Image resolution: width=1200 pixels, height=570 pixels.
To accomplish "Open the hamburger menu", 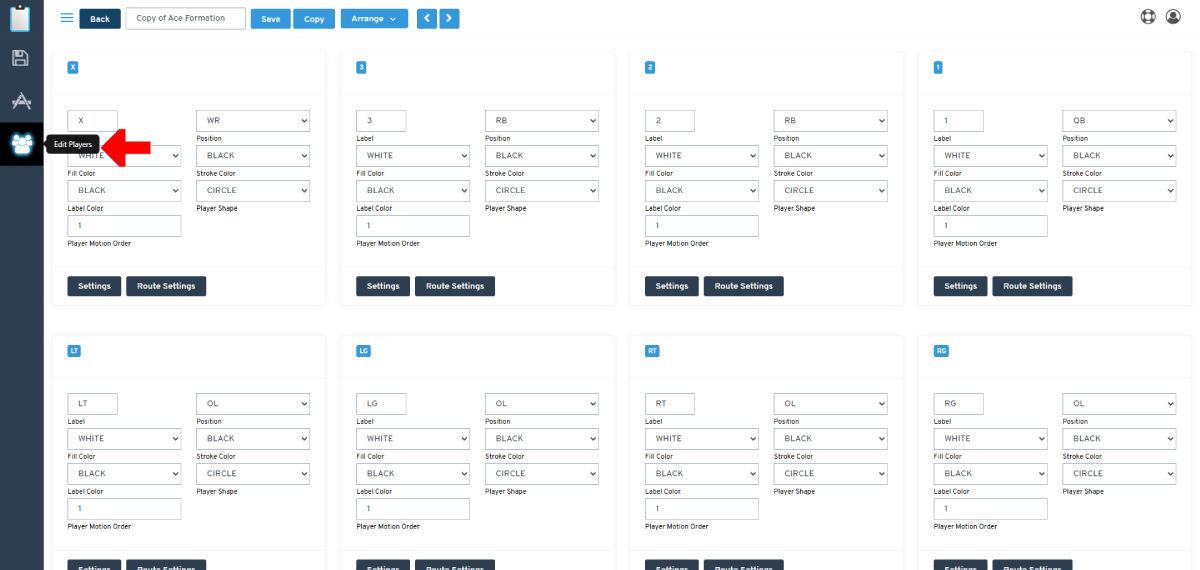I will click(67, 18).
